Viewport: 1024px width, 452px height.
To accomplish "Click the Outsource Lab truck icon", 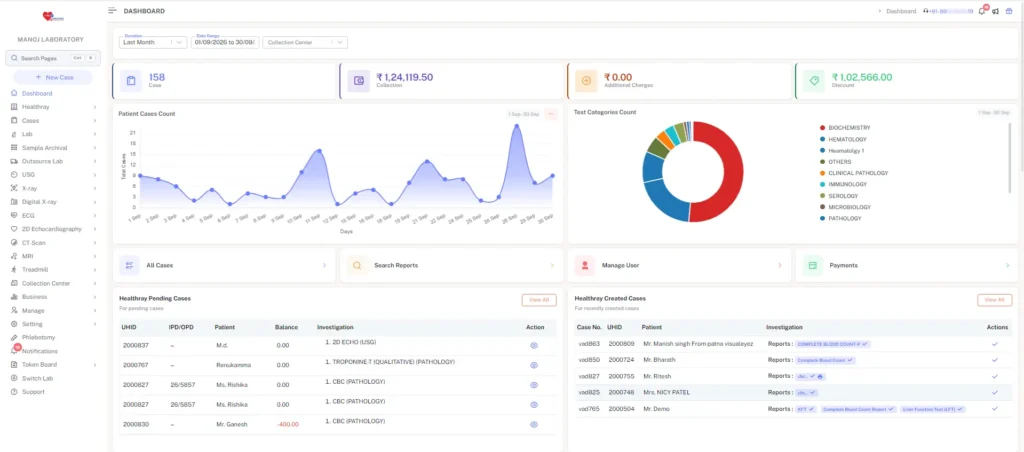I will (14, 161).
